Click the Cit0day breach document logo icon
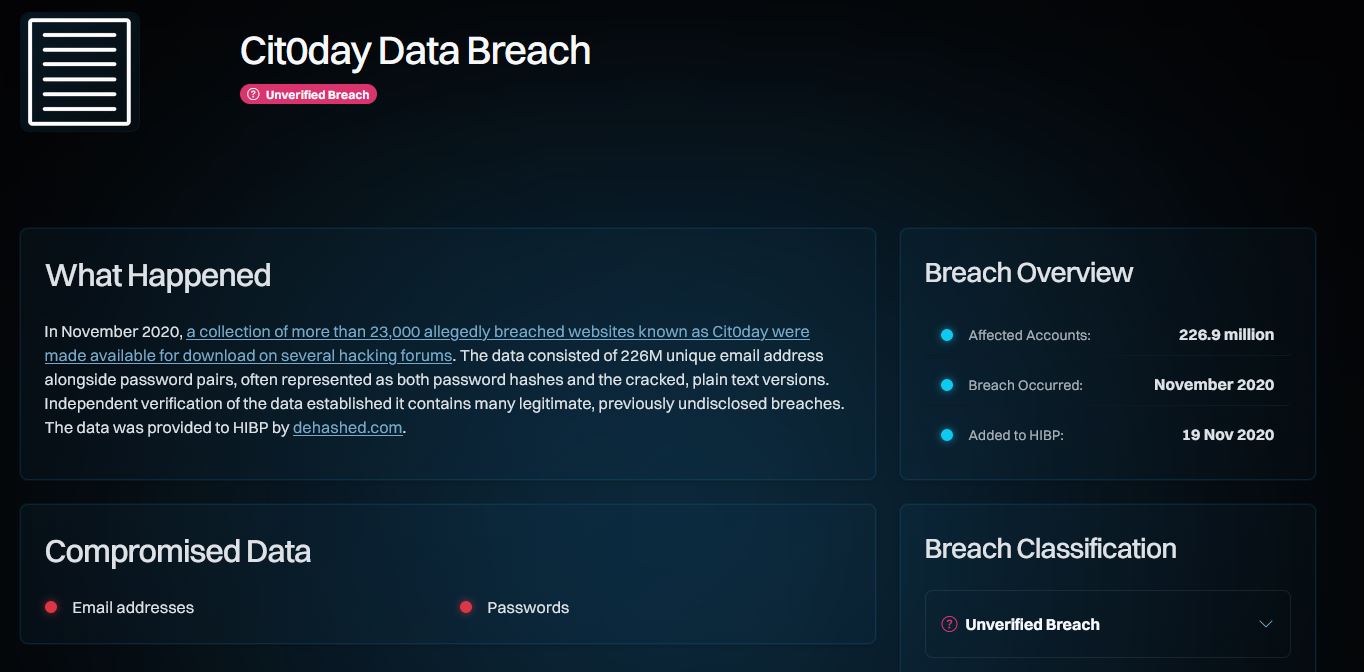This screenshot has height=672, width=1364. (x=79, y=72)
